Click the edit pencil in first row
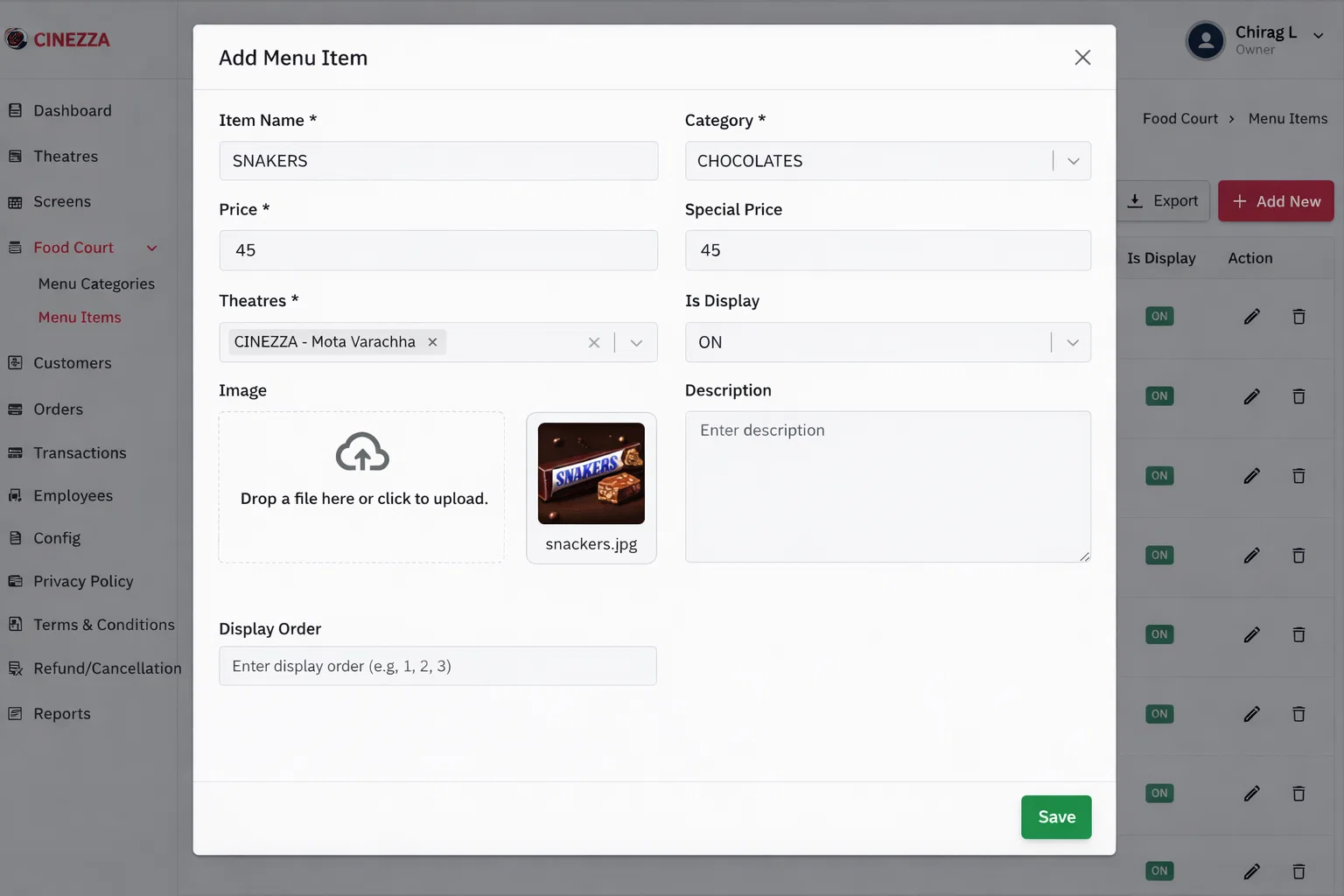Image resolution: width=1344 pixels, height=896 pixels. pyautogui.click(x=1252, y=317)
